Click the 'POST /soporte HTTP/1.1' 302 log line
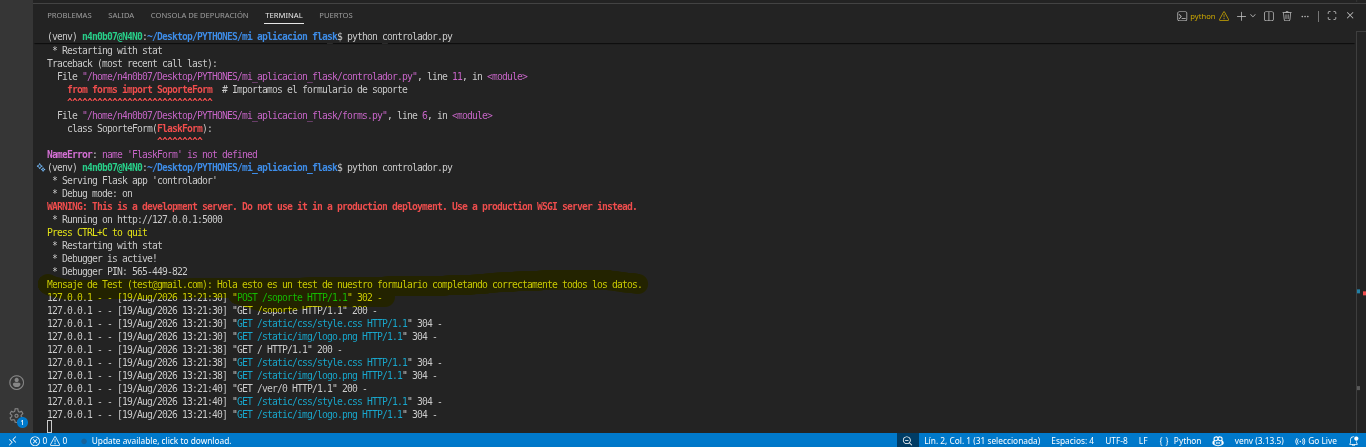1366x447 pixels. (x=214, y=297)
